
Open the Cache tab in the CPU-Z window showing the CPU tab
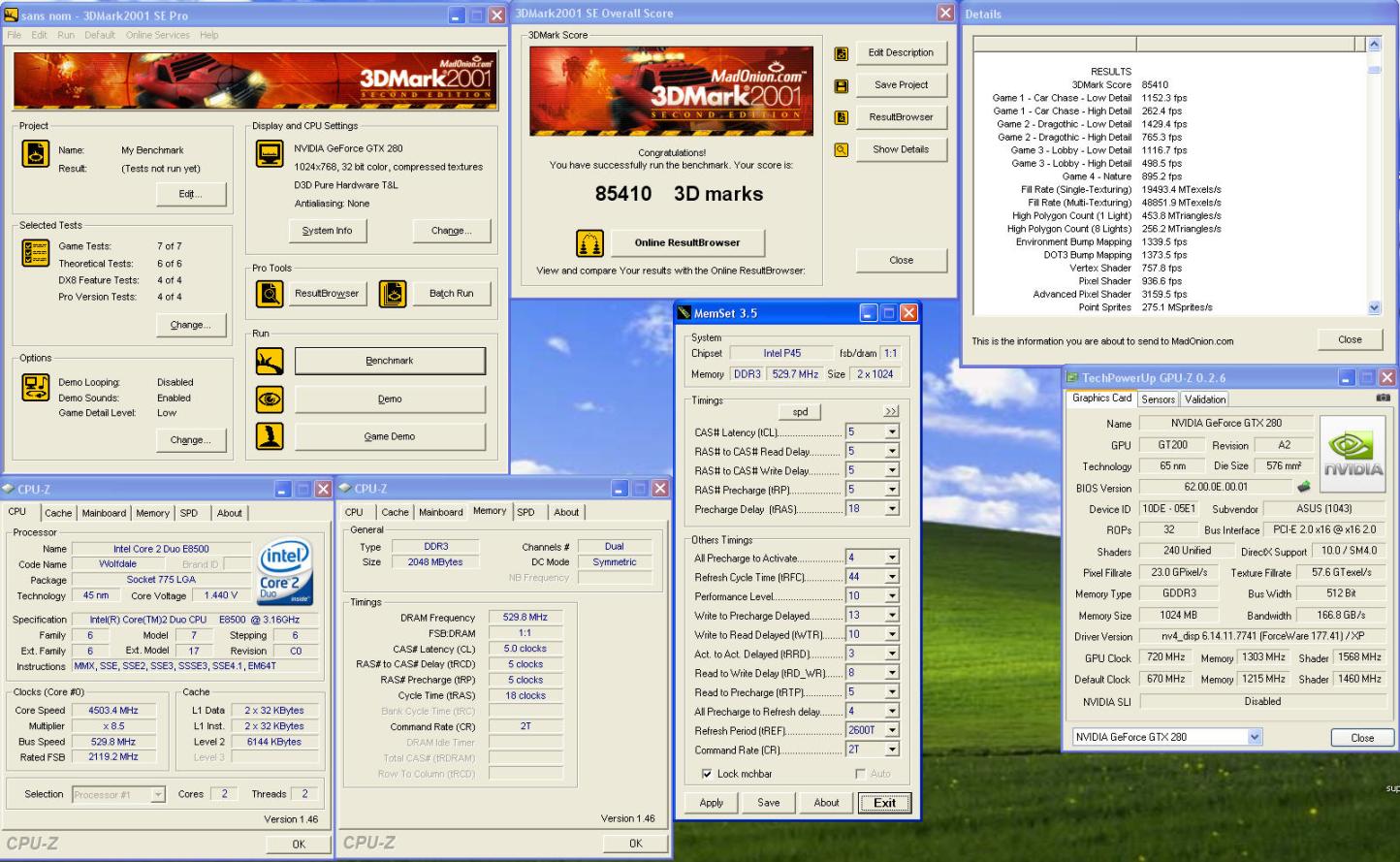(x=58, y=513)
